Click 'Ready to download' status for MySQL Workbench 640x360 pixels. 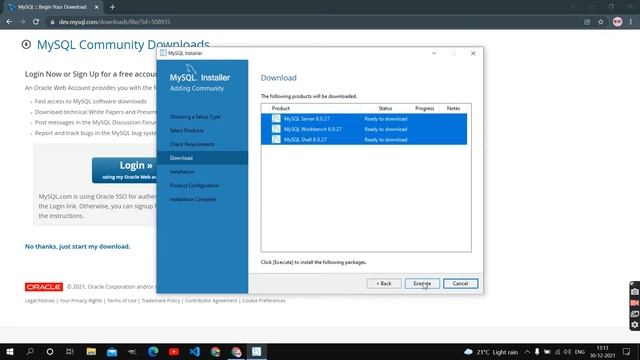(x=386, y=129)
